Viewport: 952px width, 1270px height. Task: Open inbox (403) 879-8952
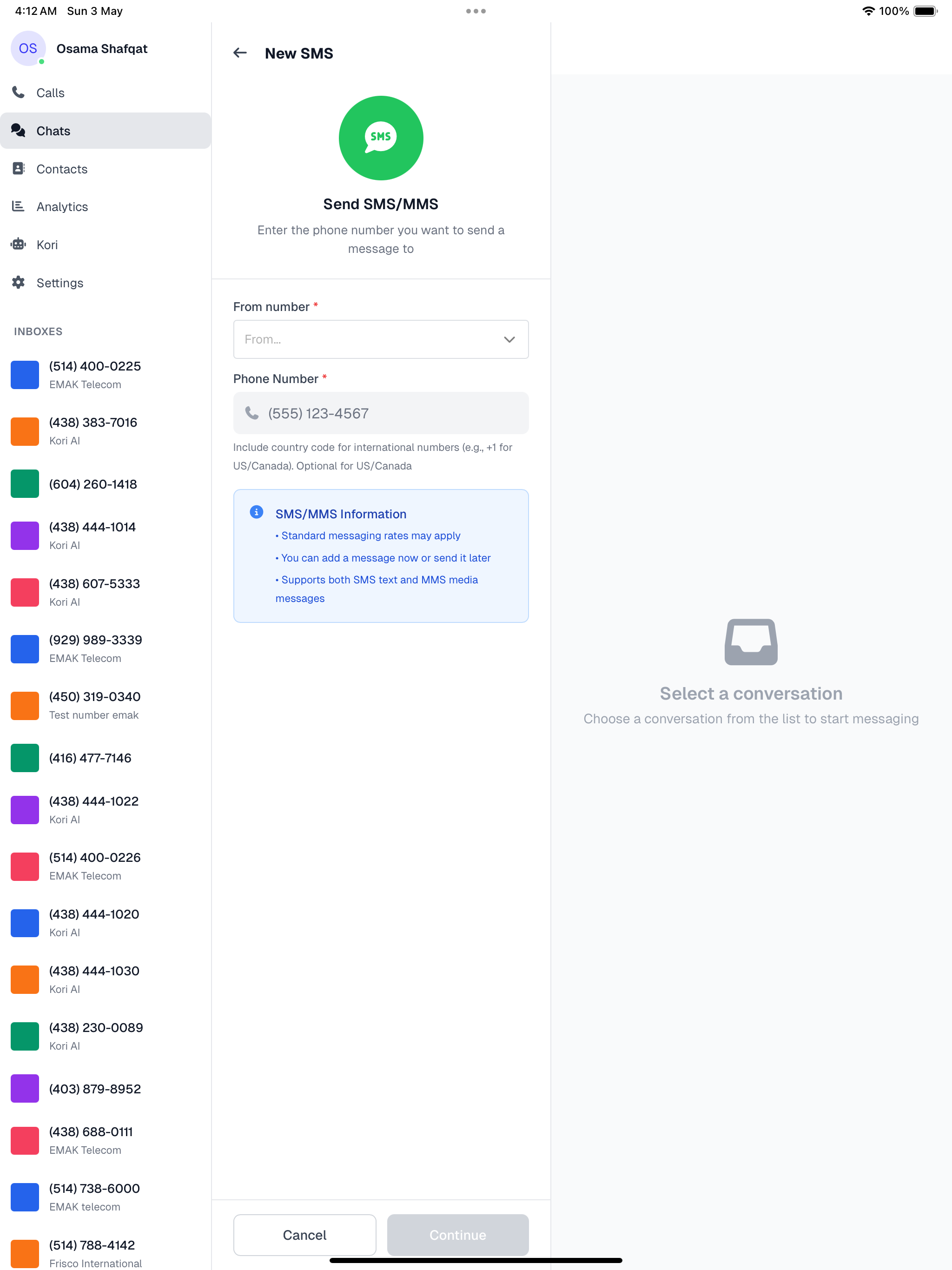tap(106, 1089)
